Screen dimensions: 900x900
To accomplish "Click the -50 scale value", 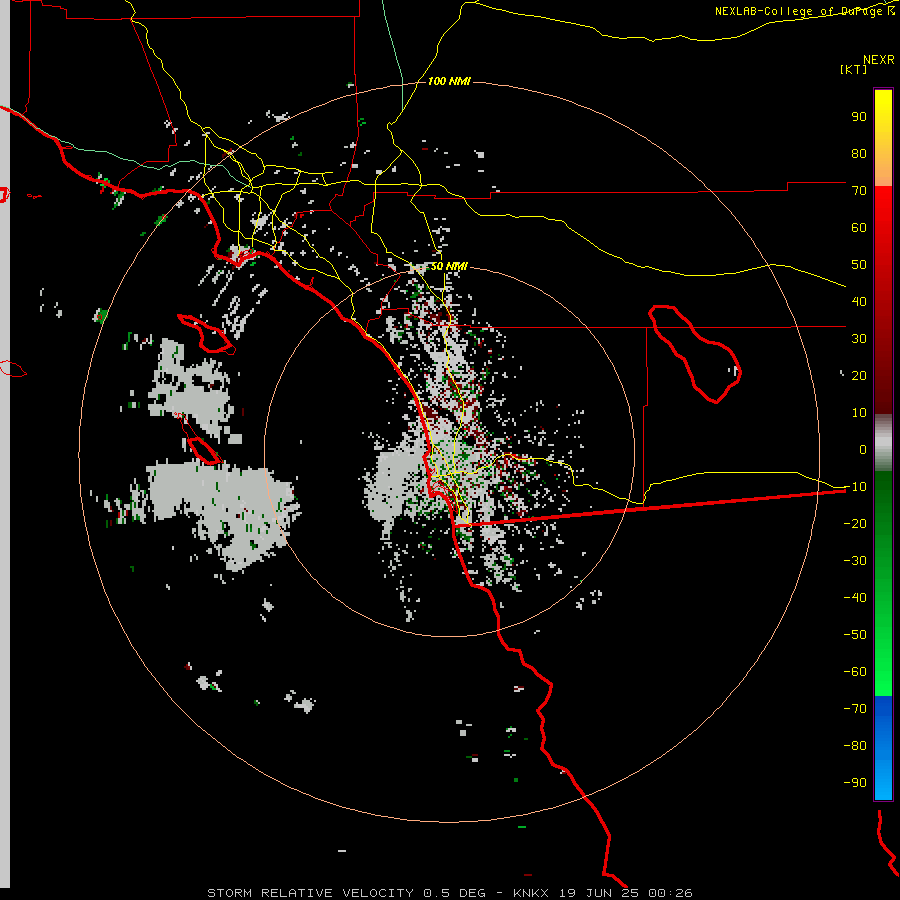I will coord(855,635).
